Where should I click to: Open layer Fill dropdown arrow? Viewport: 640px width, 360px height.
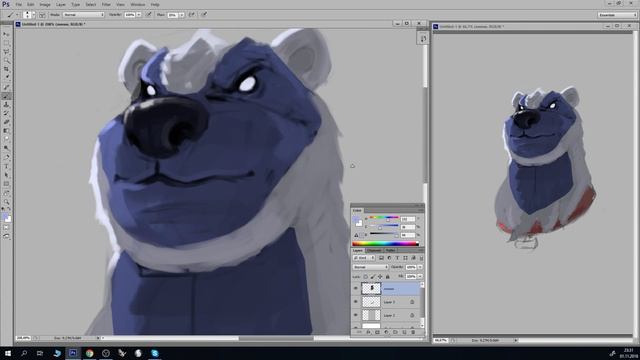tap(420, 276)
